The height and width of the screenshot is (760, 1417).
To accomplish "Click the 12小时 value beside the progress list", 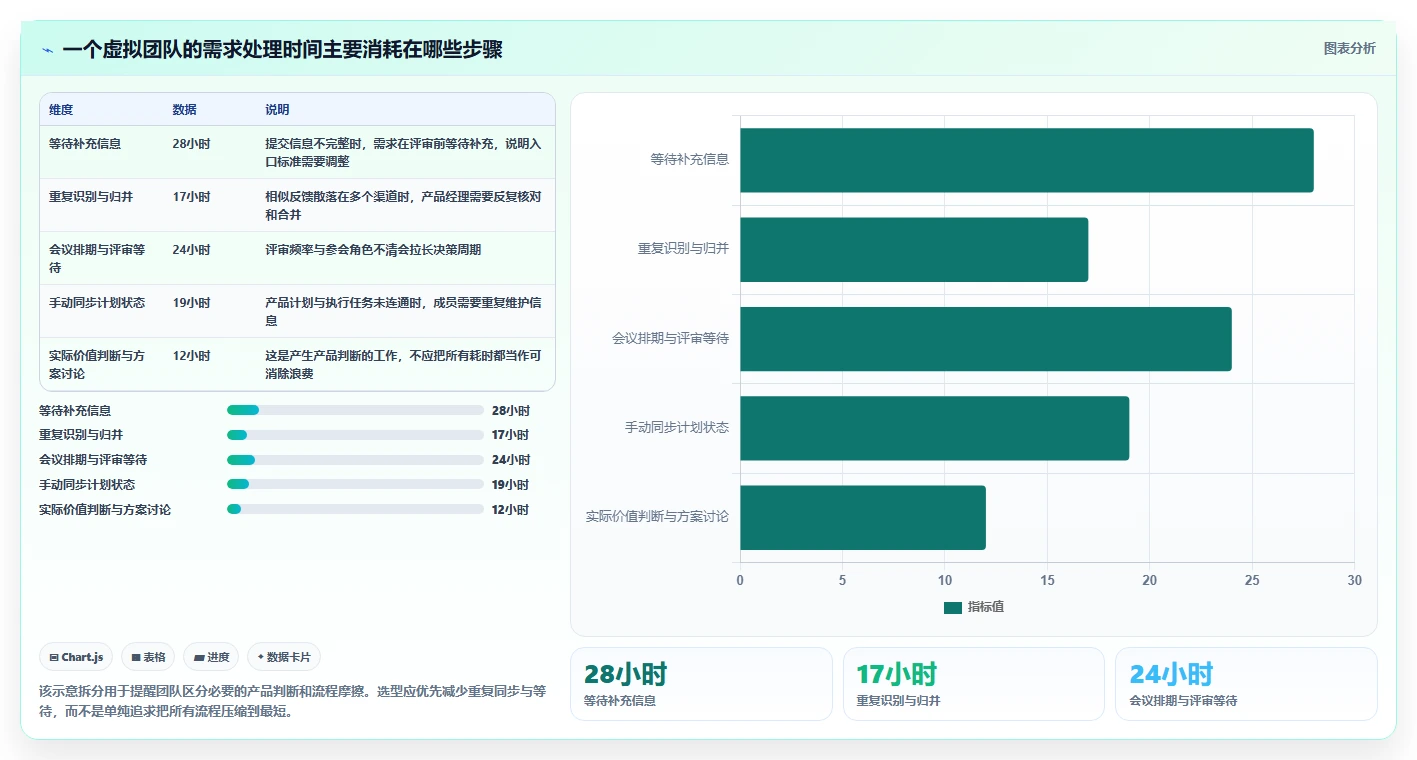I will pos(510,509).
